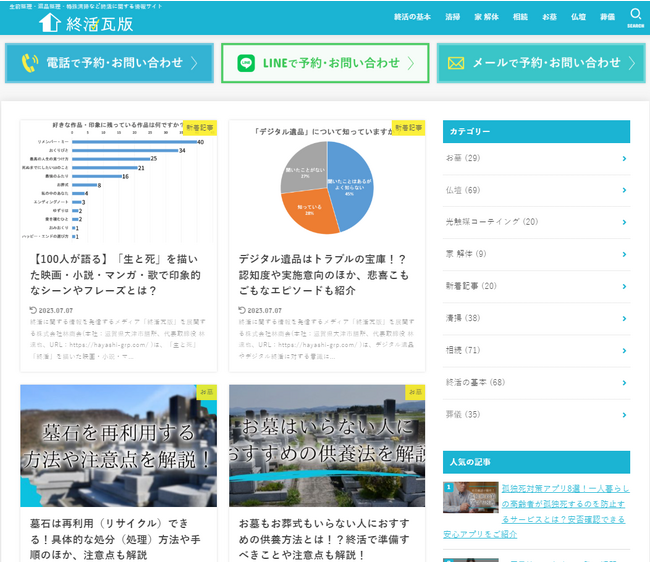Click the house logo icon of 終活瓦版
Image resolution: width=650 pixels, height=562 pixels.
tap(50, 22)
